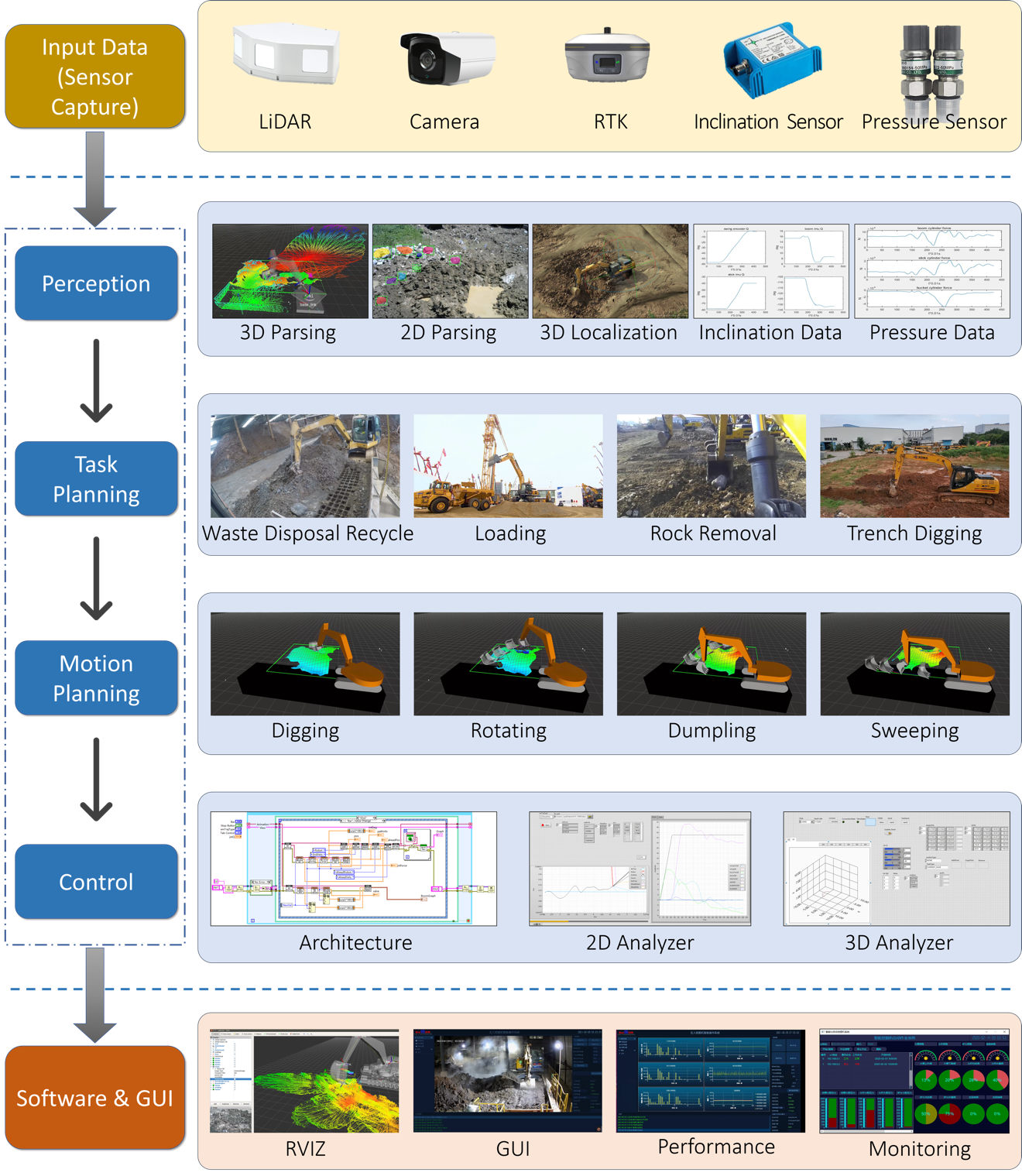Click the 'LiDAR' label
1022x1176 pixels.
point(285,122)
